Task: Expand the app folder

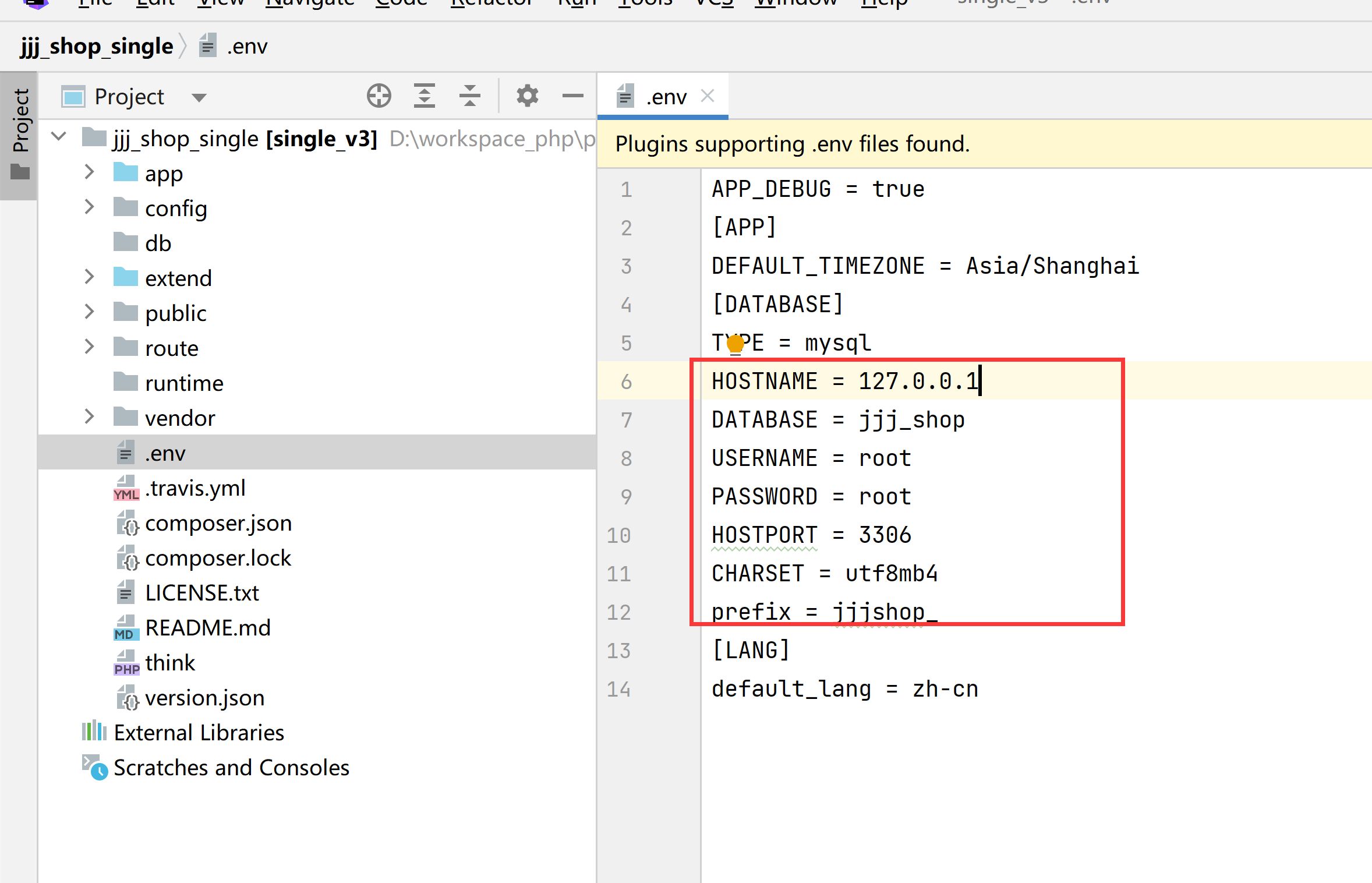Action: (x=89, y=172)
